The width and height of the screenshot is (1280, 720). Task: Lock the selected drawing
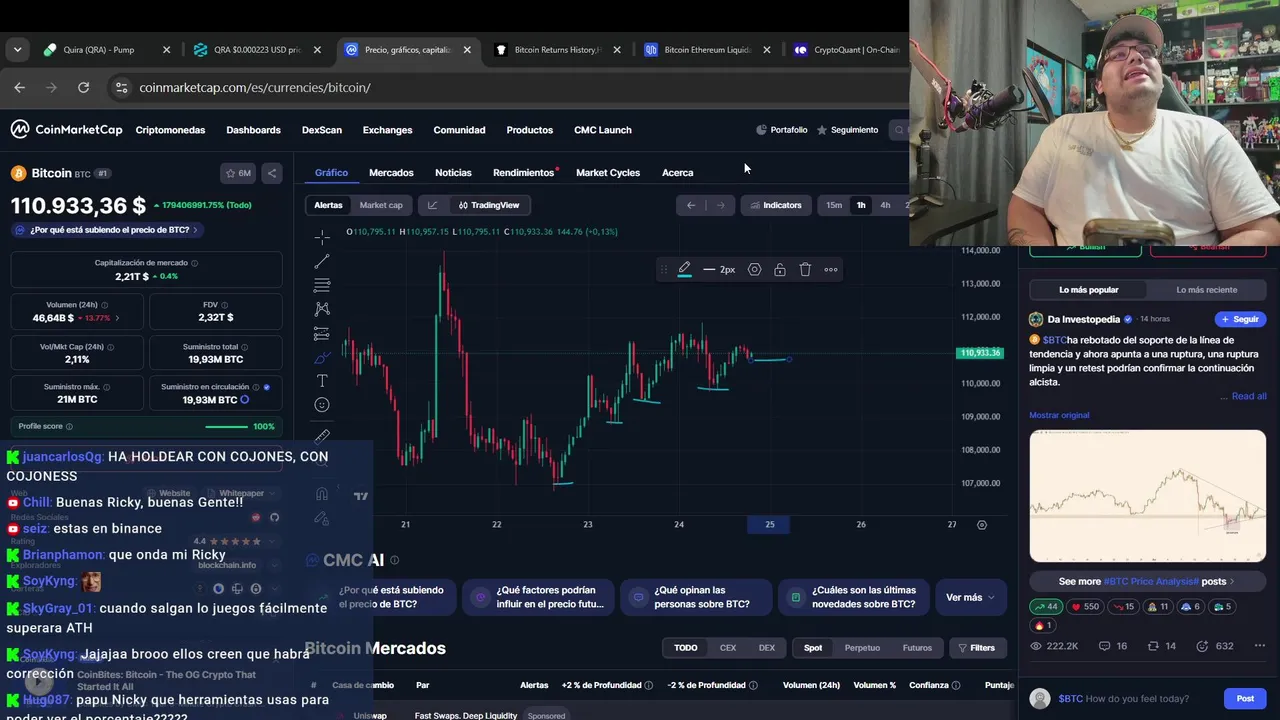click(779, 269)
